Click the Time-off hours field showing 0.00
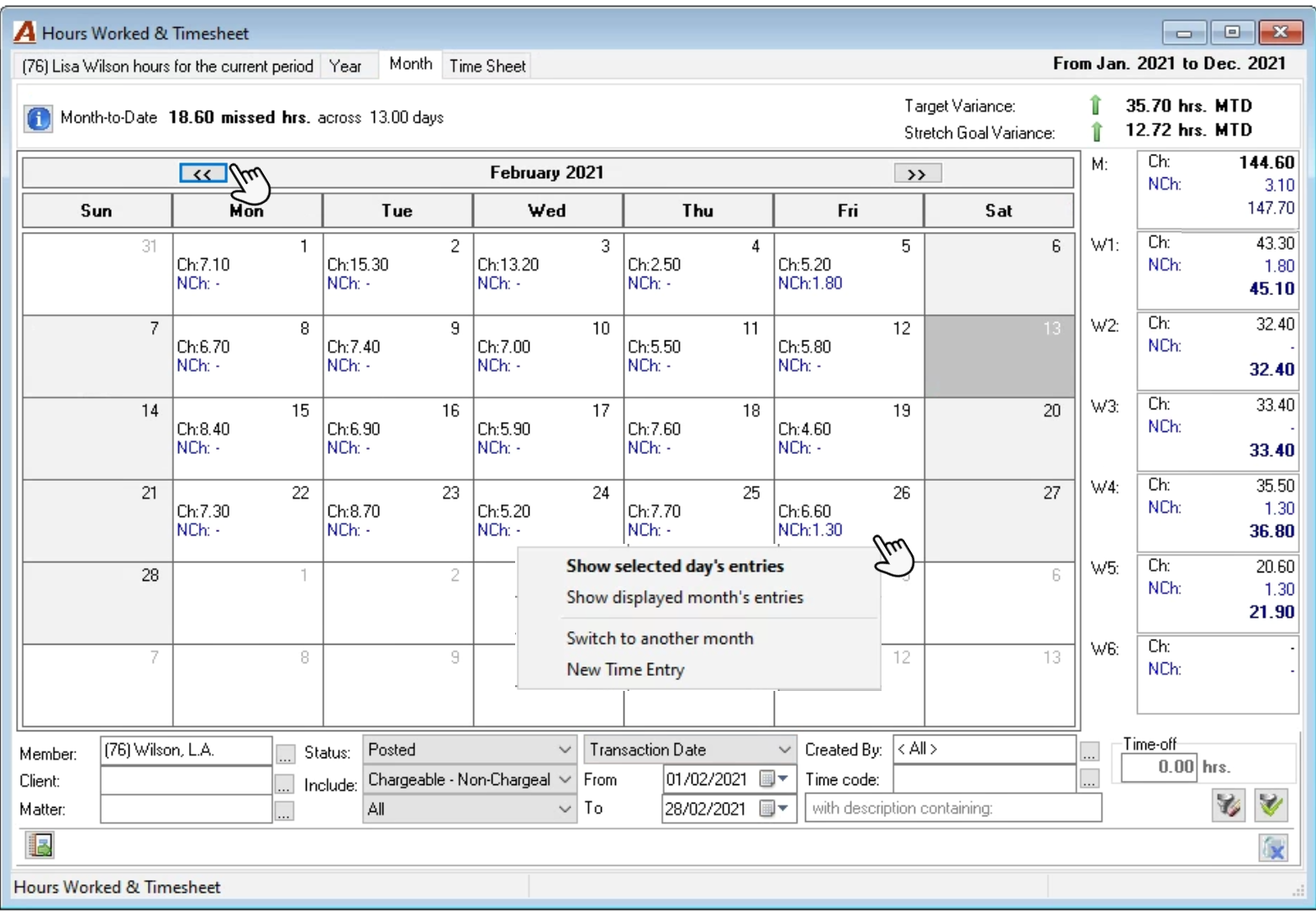The height and width of the screenshot is (912, 1316). (1159, 767)
